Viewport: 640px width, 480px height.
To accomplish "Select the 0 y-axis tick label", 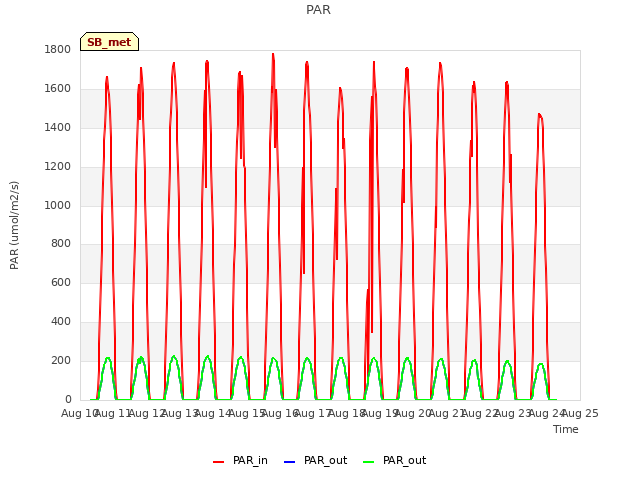I will click(x=68, y=399).
